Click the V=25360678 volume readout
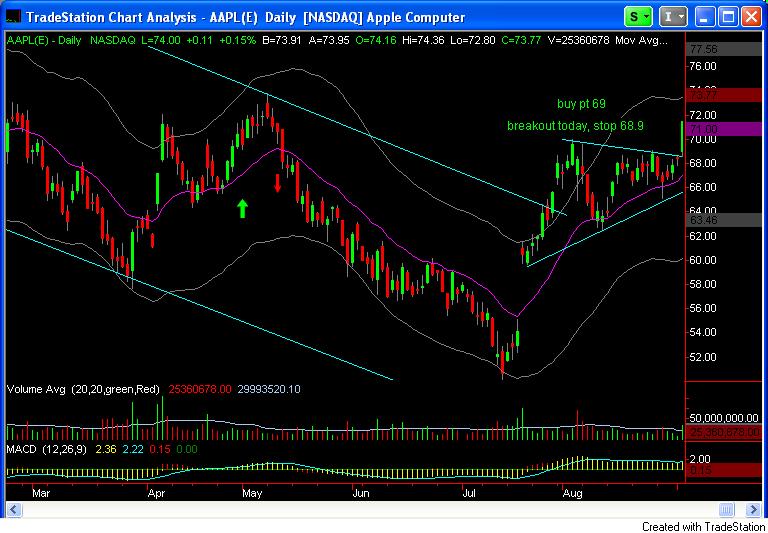Screen dimensions: 768x533 click(x=578, y=40)
